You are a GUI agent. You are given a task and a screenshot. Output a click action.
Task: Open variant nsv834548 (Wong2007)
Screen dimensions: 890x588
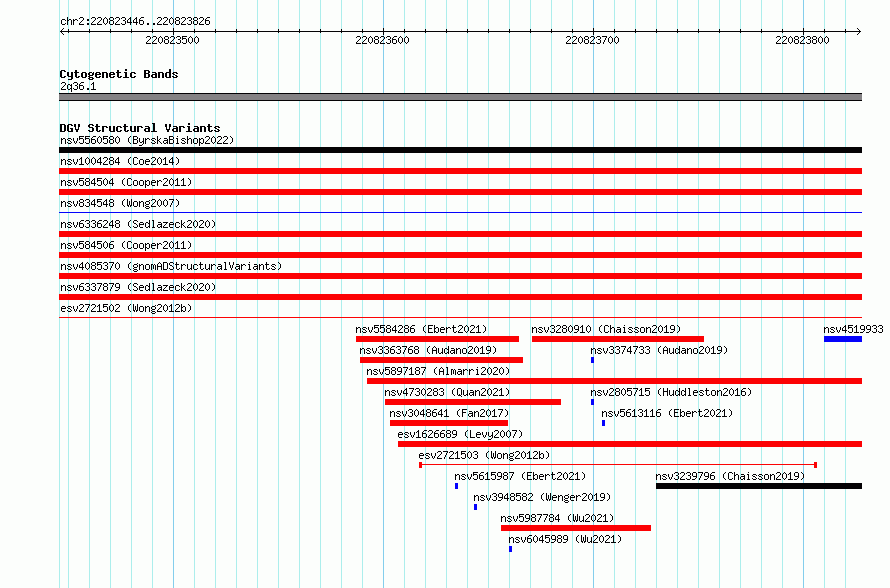click(120, 203)
